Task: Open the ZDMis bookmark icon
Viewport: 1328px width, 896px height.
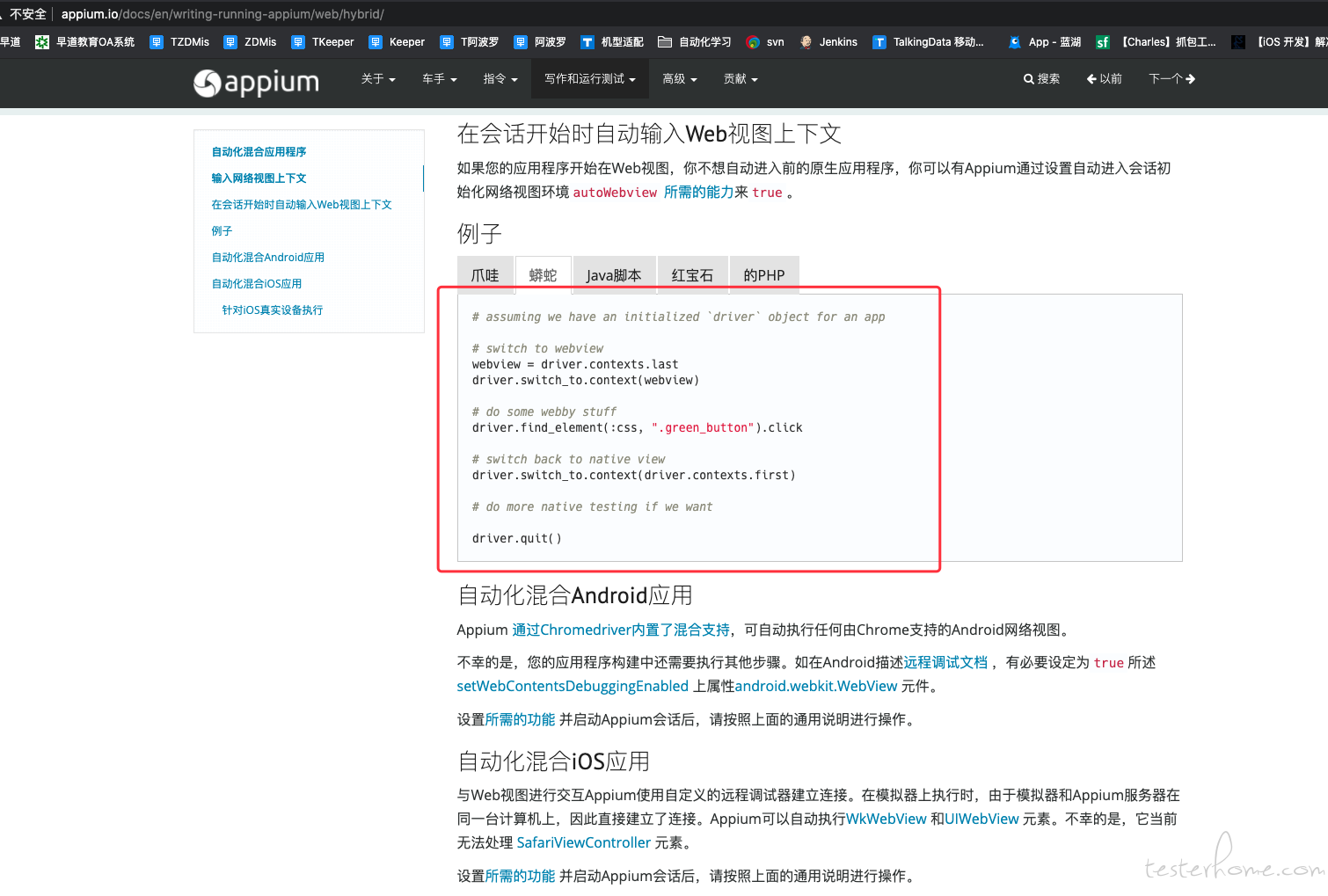Action: pos(230,42)
